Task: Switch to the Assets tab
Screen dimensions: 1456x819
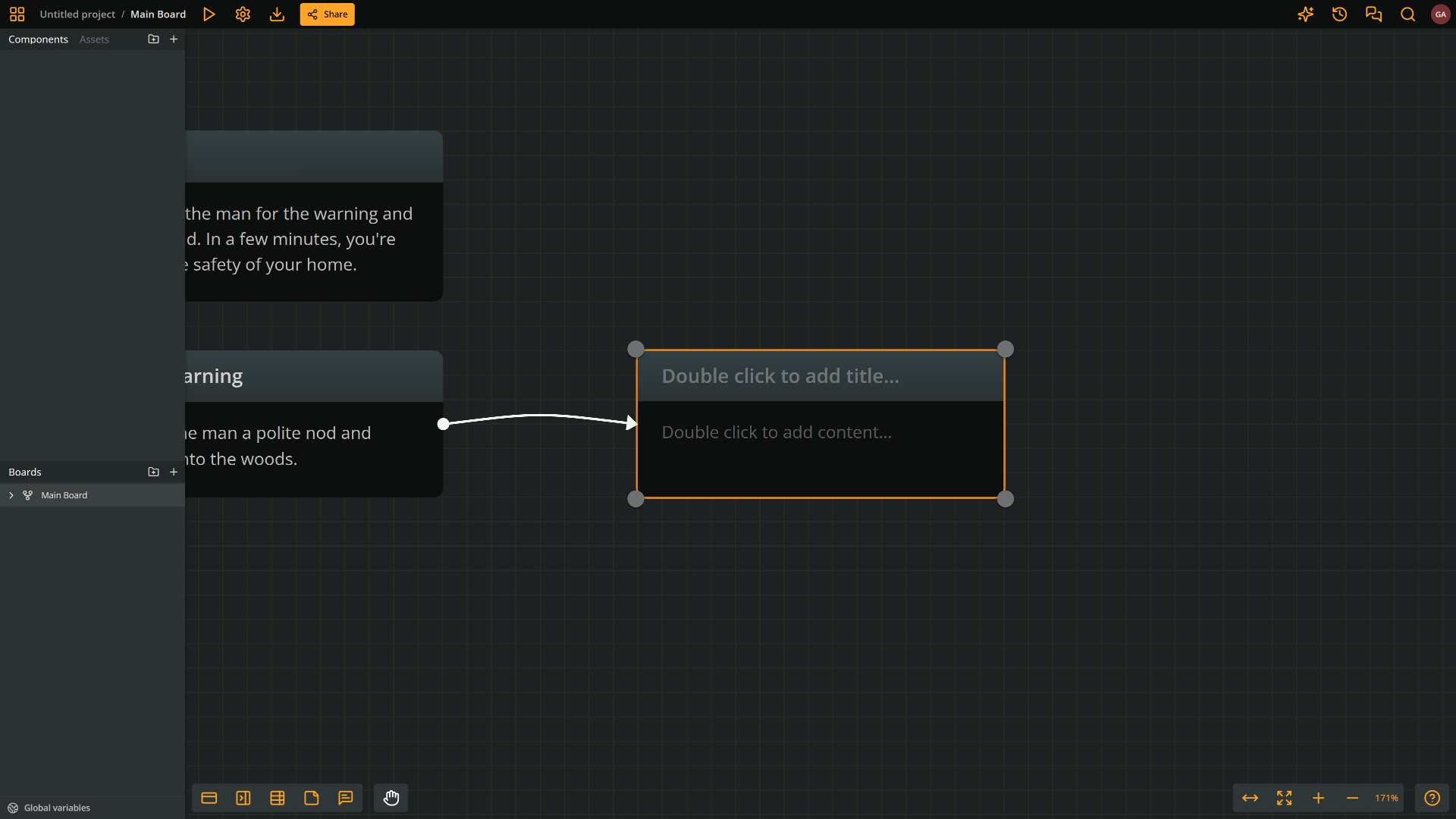Action: pyautogui.click(x=94, y=39)
